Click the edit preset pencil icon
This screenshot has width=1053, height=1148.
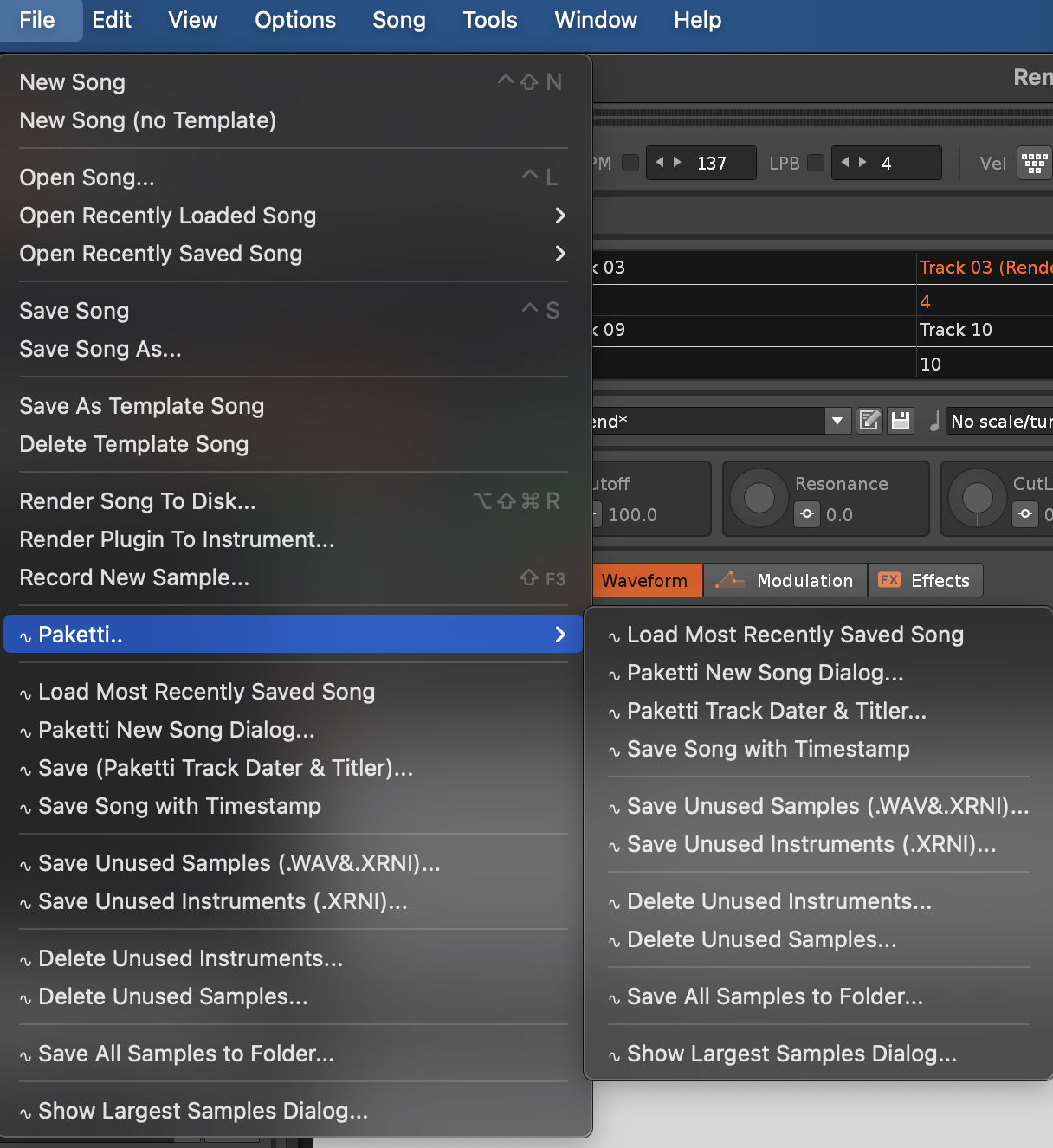pyautogui.click(x=869, y=422)
